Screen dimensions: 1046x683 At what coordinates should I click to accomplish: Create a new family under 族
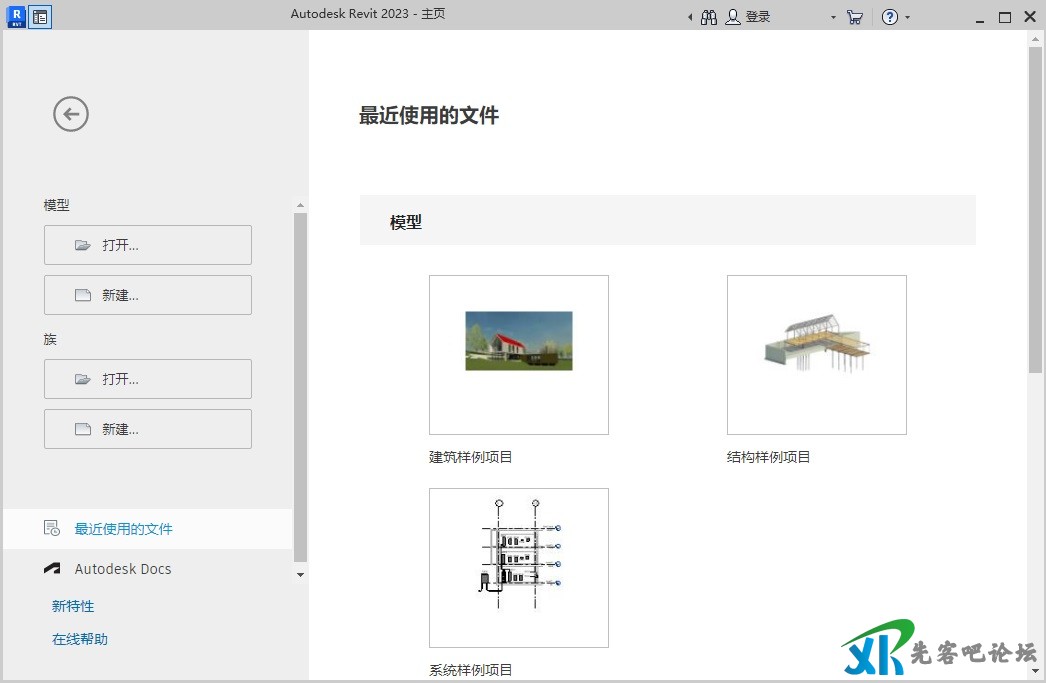pos(148,429)
